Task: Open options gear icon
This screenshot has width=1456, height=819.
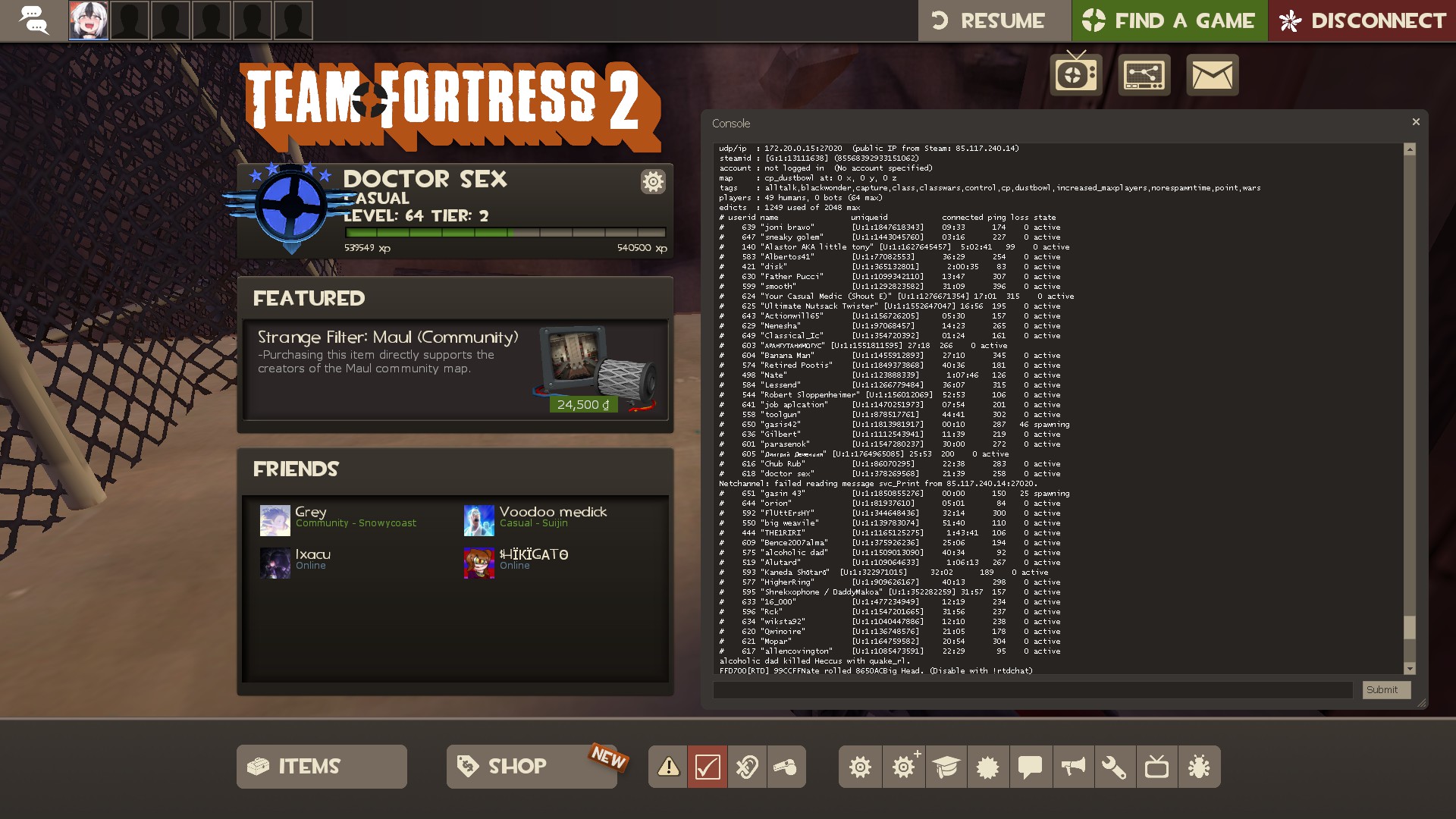Action: (x=860, y=767)
